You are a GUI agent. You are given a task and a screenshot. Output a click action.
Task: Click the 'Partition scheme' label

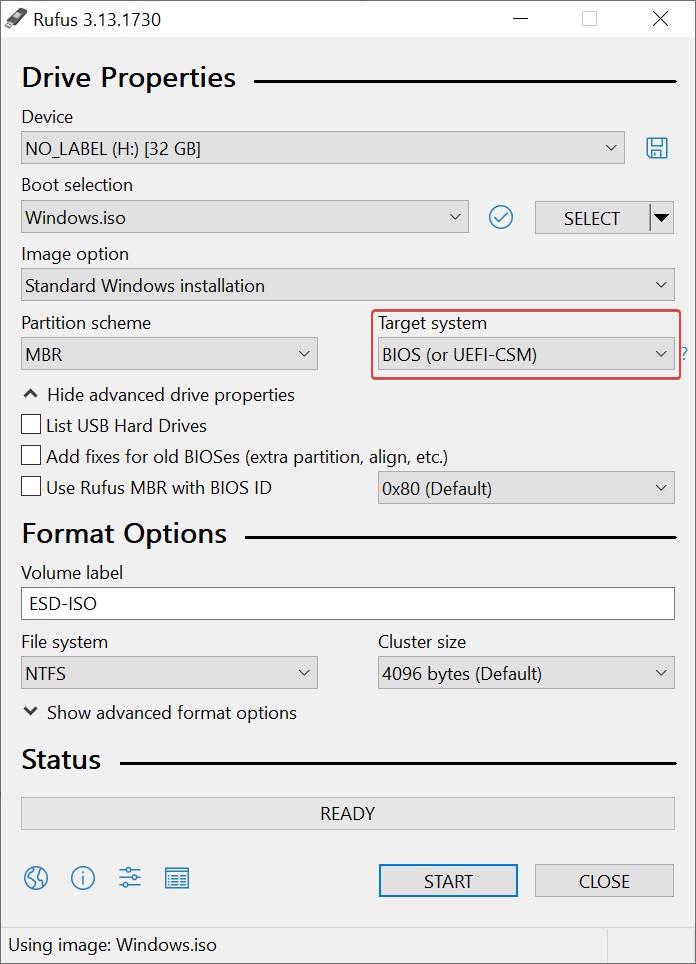[86, 323]
